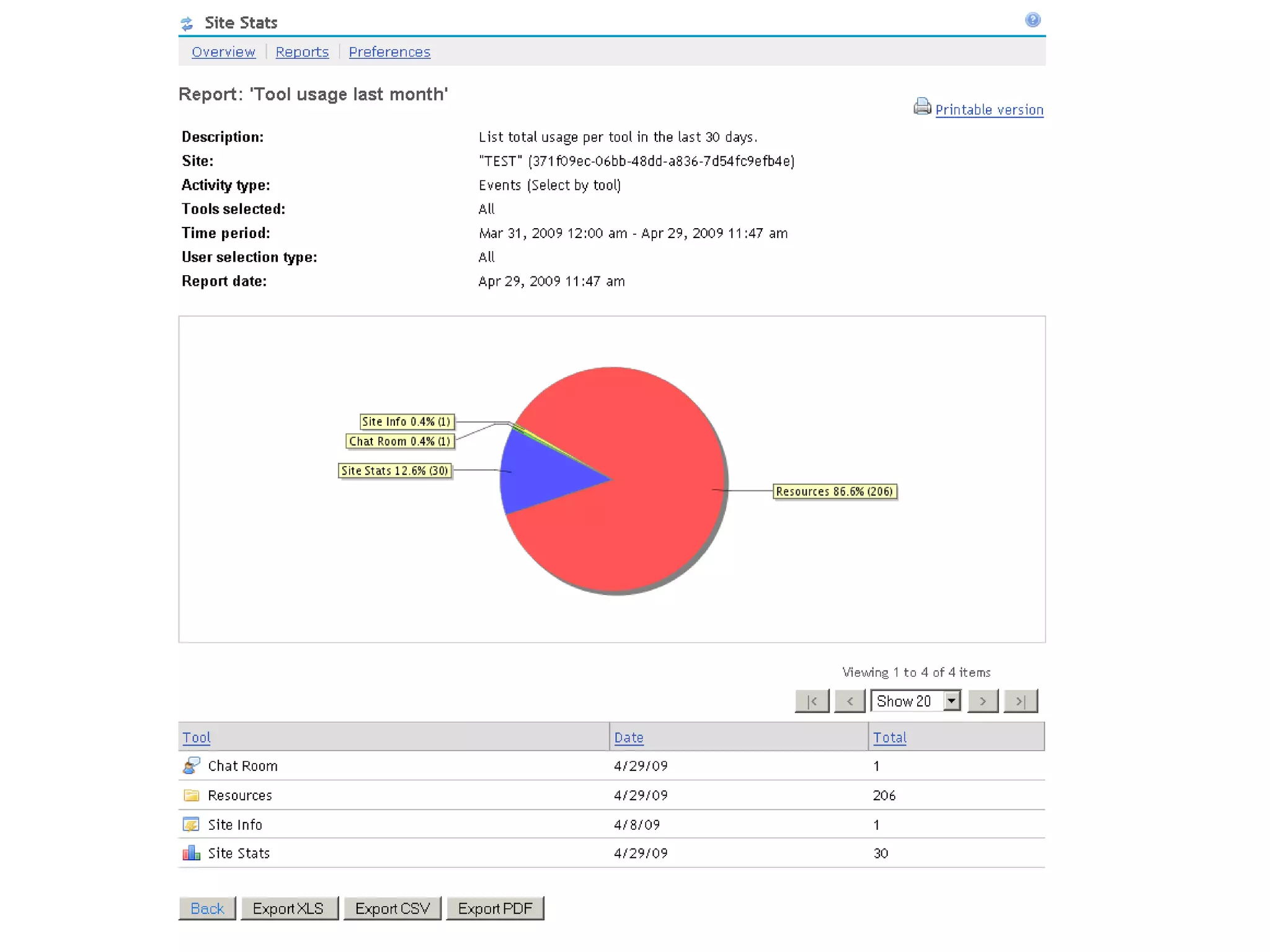
Task: Click the time period value text
Action: (633, 233)
